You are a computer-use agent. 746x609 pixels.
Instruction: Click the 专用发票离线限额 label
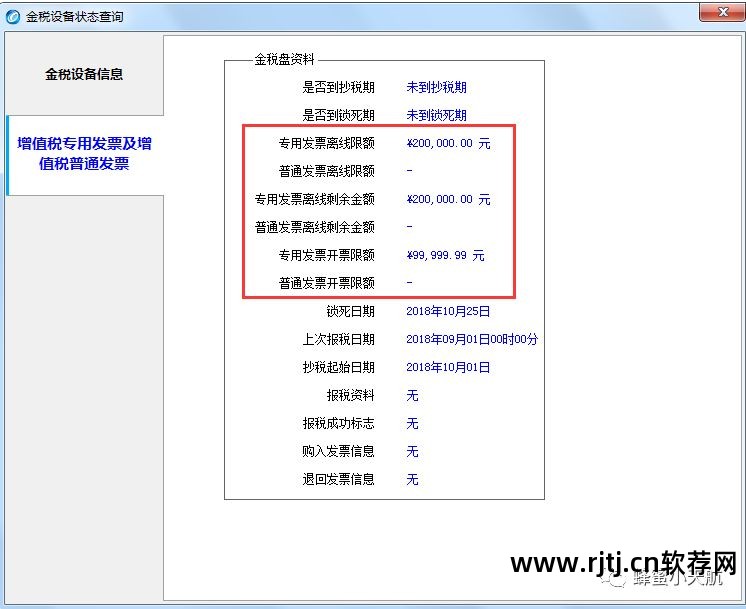click(326, 143)
